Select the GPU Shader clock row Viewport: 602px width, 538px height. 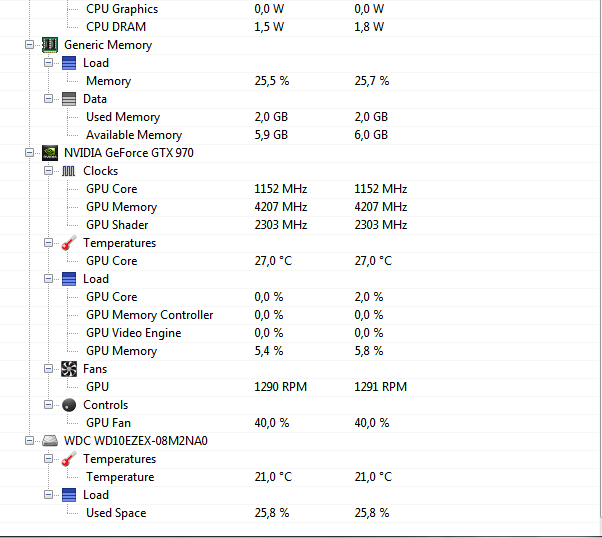click(116, 225)
